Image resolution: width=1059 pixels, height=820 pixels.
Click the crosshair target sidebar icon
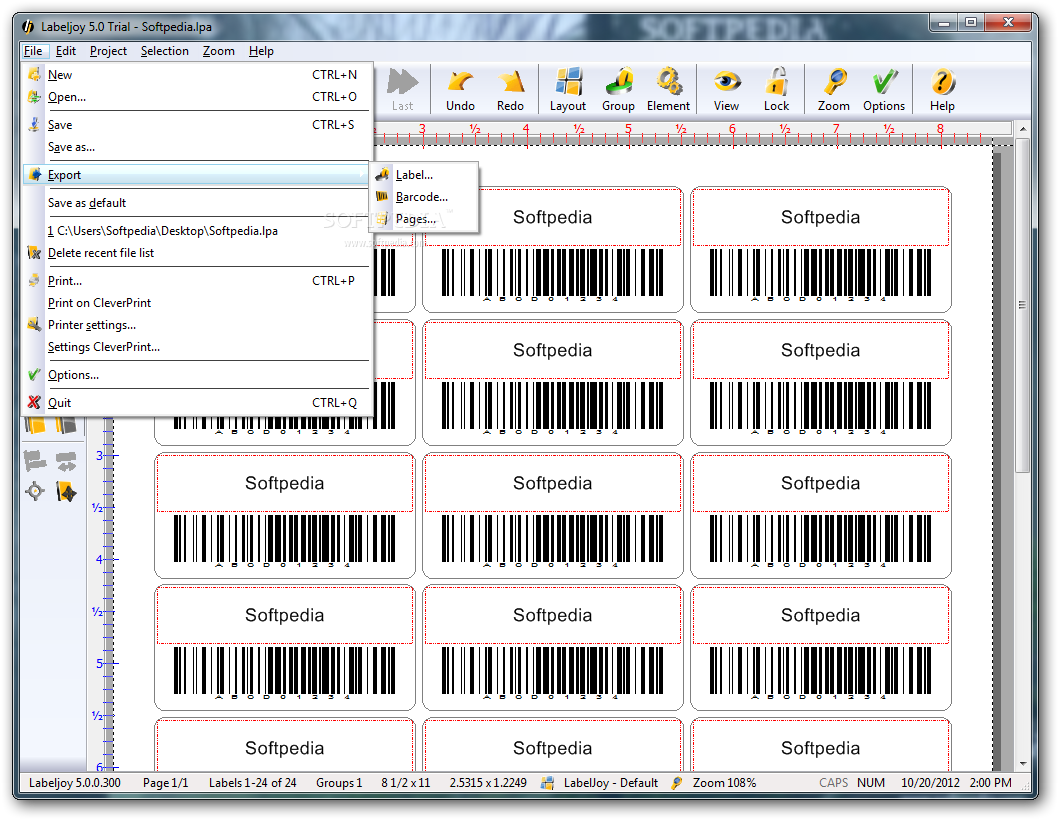pos(35,491)
